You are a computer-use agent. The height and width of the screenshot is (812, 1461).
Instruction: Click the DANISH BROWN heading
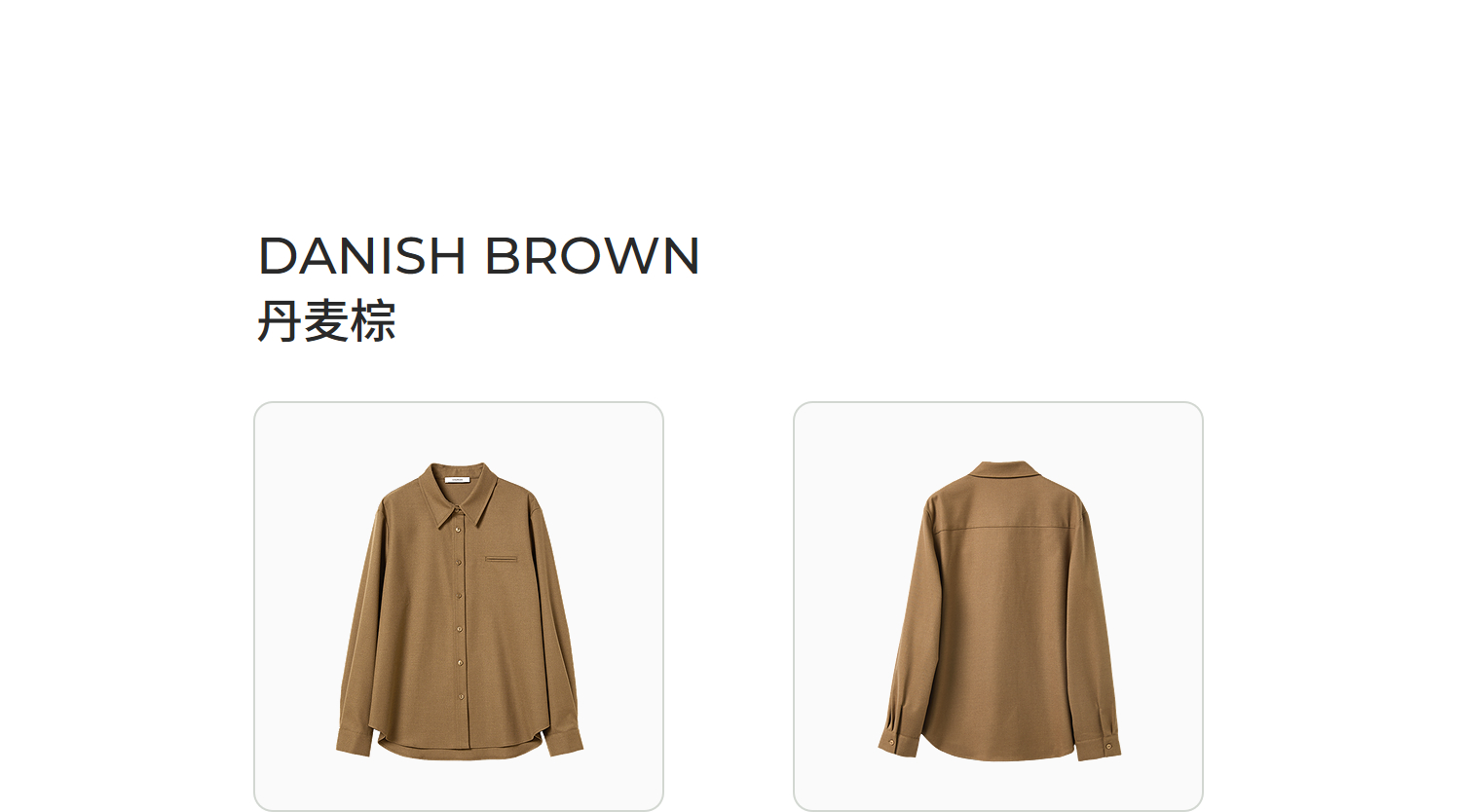478,256
